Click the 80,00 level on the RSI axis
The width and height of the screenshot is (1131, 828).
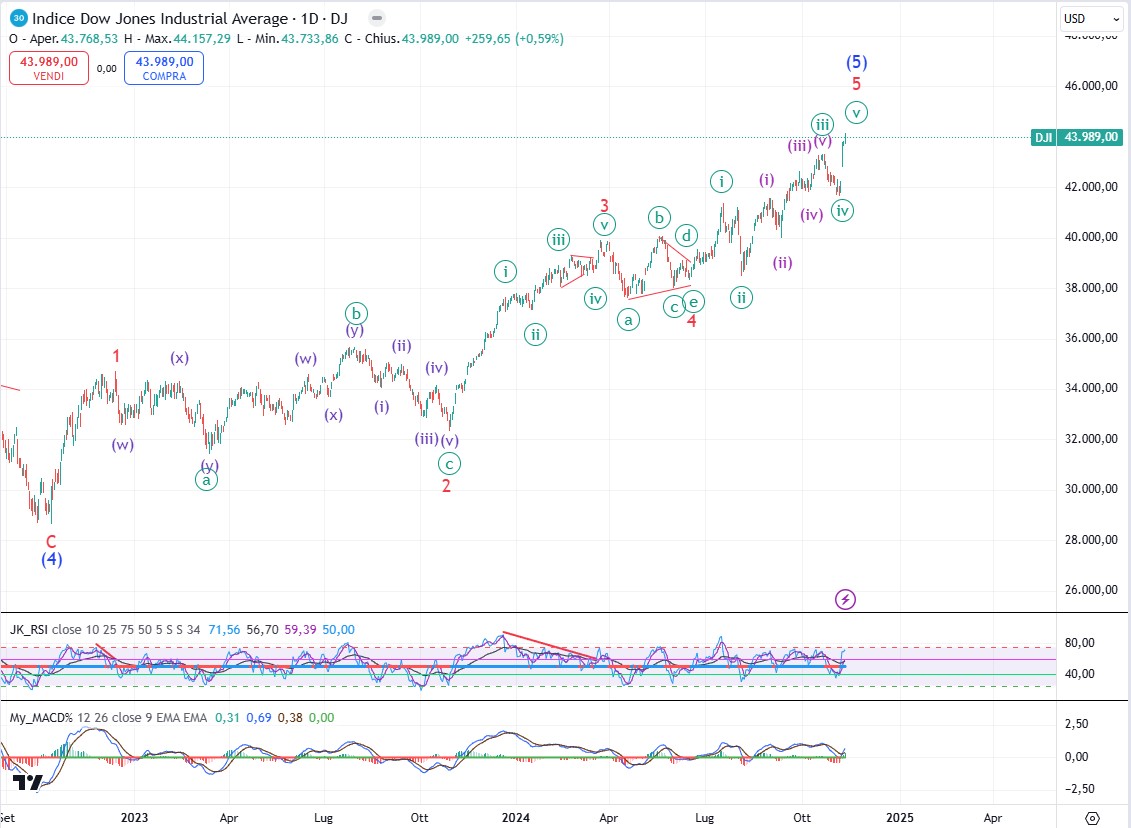point(1080,643)
